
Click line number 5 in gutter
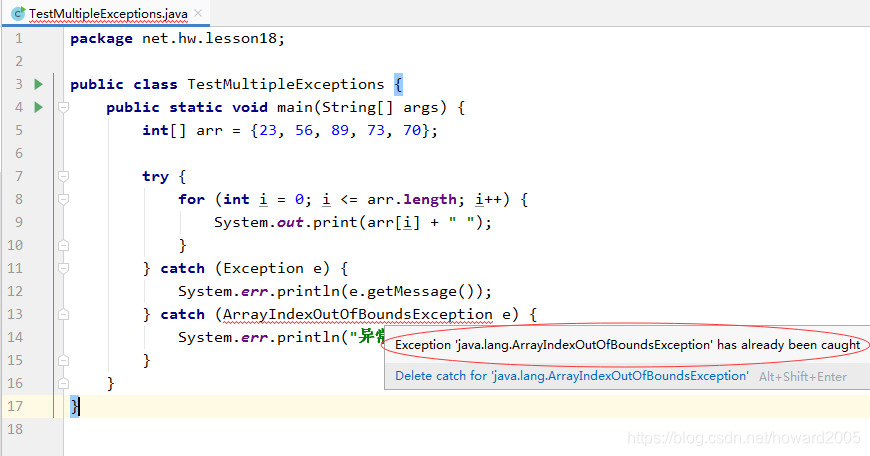click(19, 130)
